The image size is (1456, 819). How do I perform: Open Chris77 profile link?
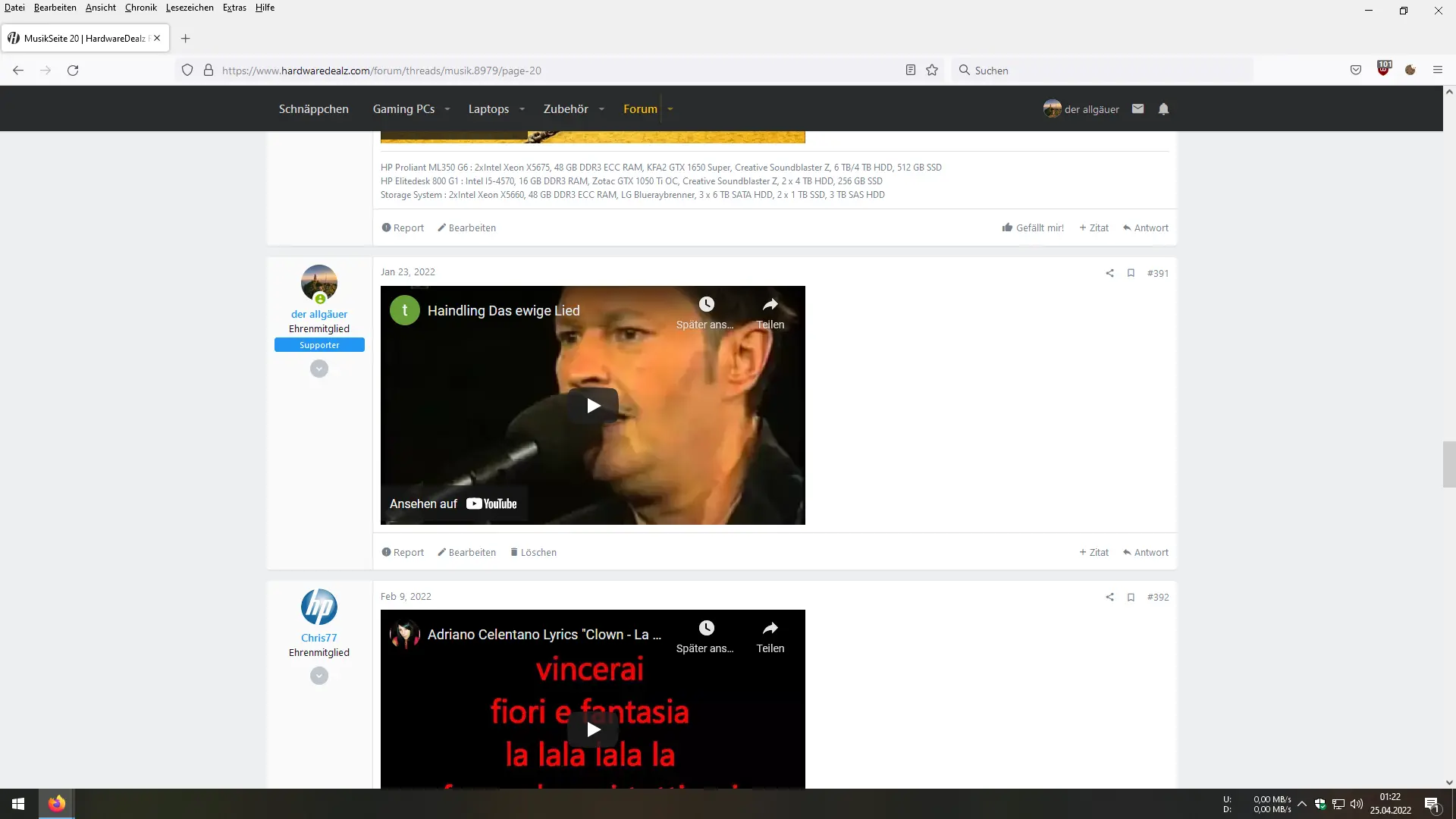point(319,638)
